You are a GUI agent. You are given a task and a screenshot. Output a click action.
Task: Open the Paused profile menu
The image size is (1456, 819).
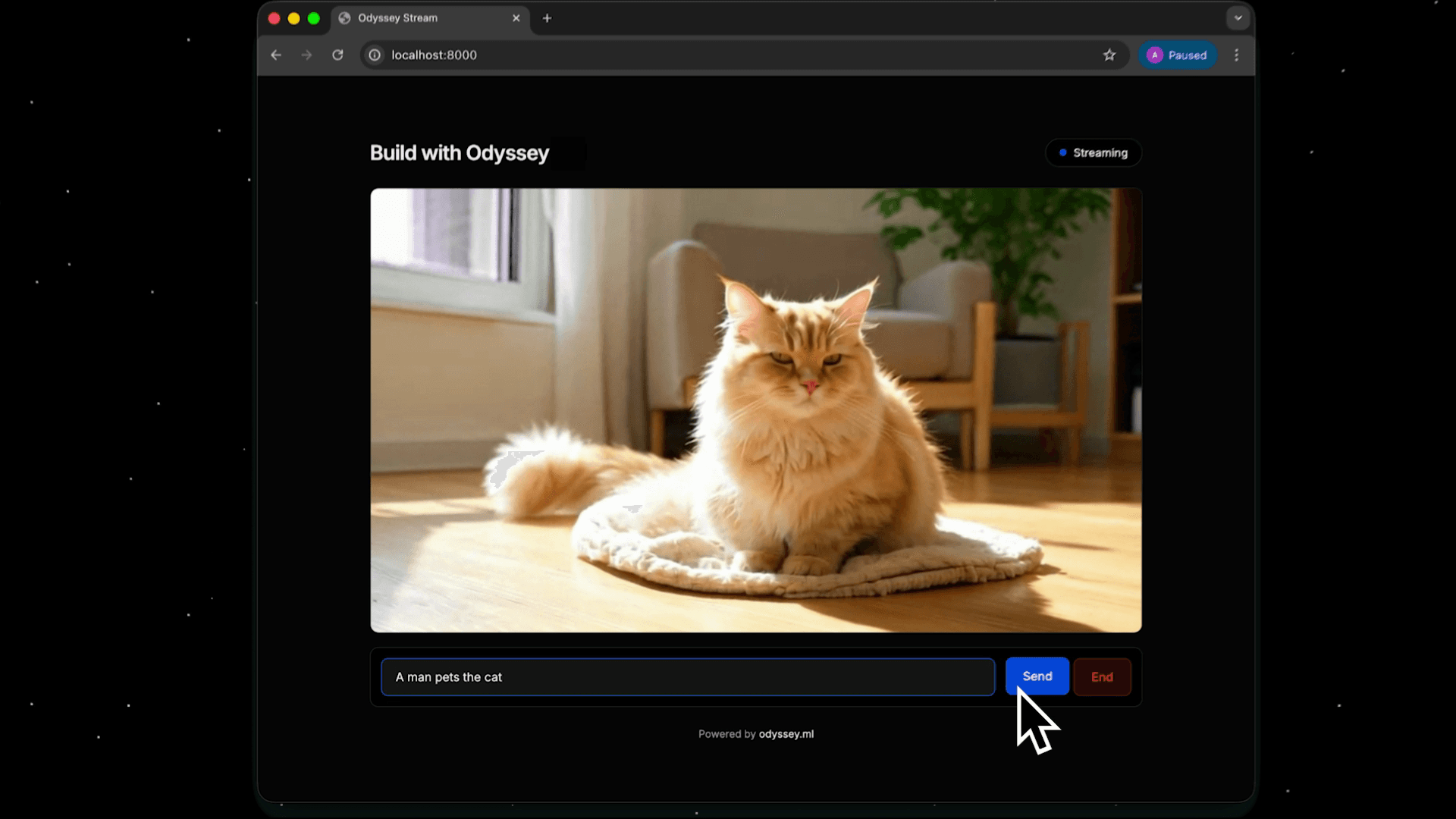click(1177, 55)
